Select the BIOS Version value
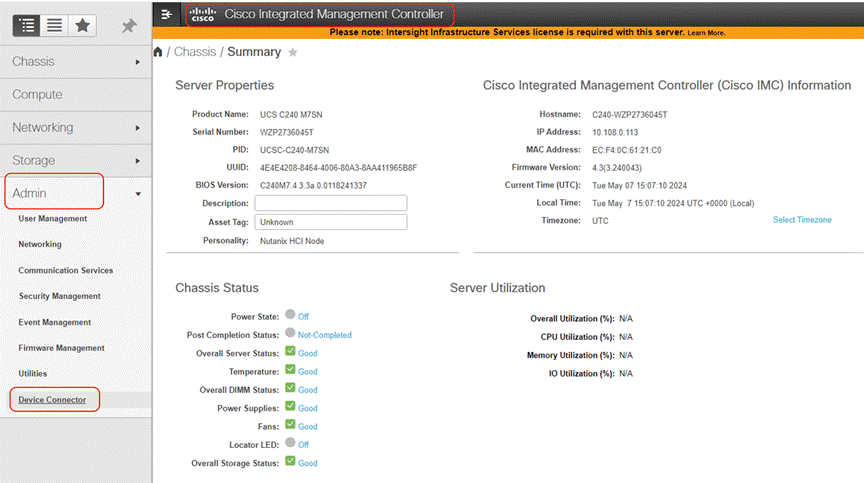The width and height of the screenshot is (864, 483). tap(313, 186)
